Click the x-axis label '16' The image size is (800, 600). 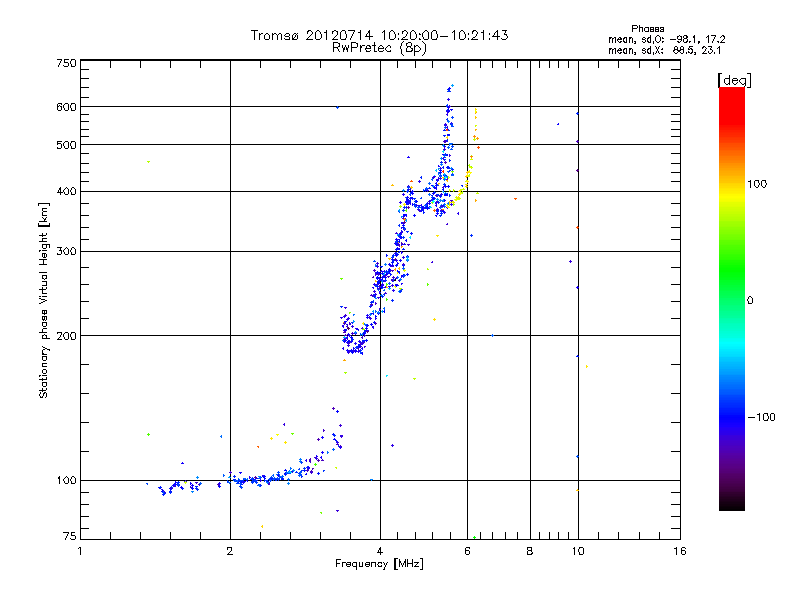click(680, 551)
